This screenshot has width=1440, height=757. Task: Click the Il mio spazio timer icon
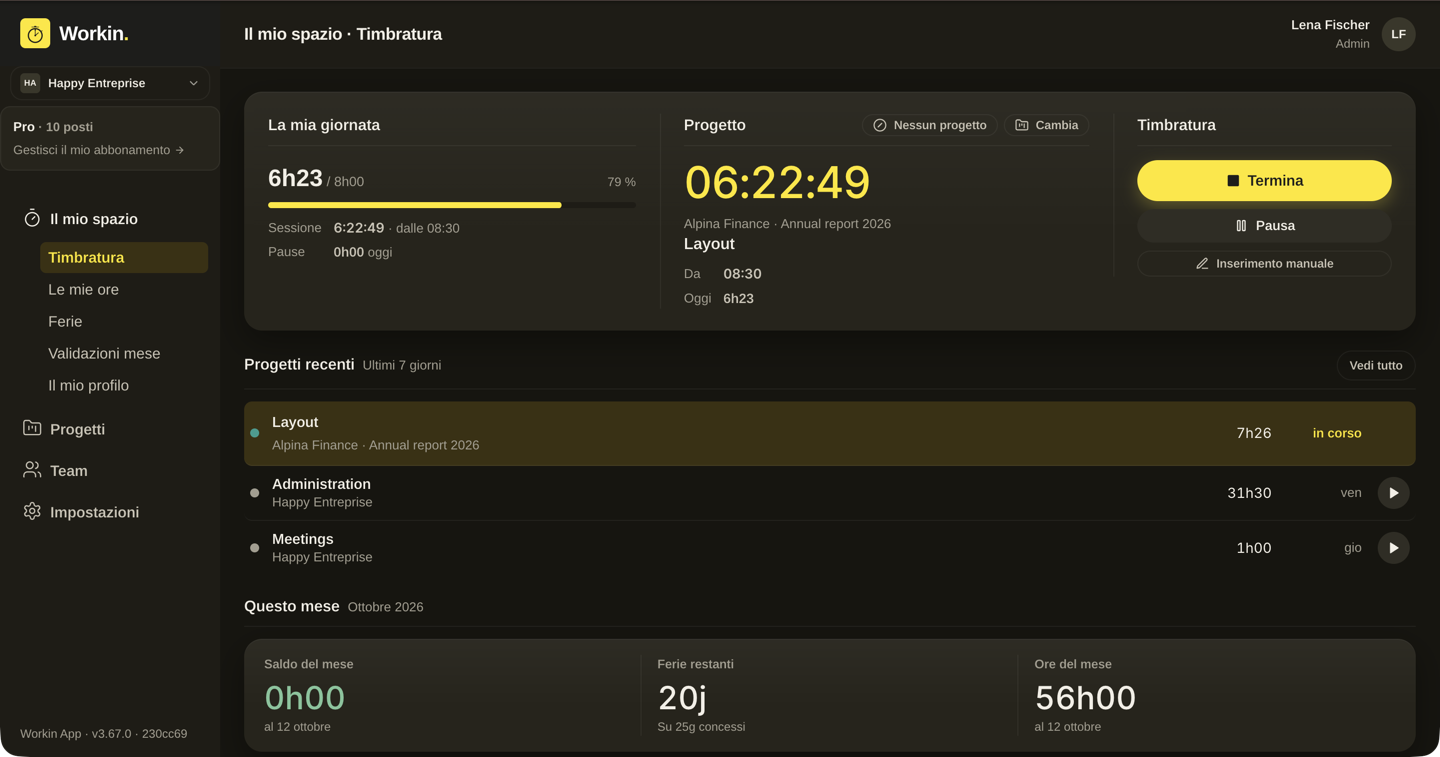[x=32, y=218]
